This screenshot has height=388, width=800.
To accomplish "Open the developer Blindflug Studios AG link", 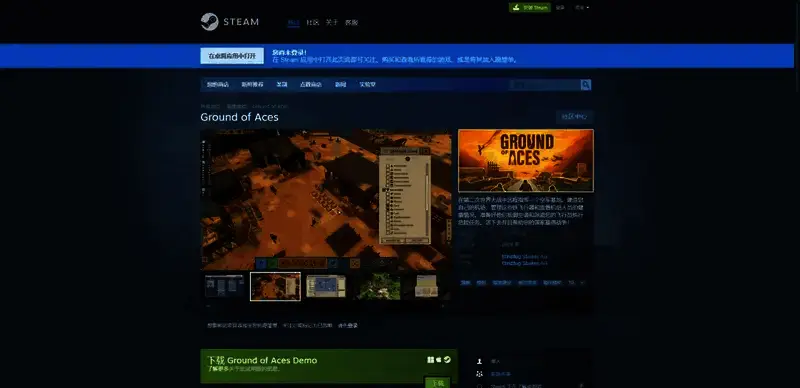I will pos(524,257).
